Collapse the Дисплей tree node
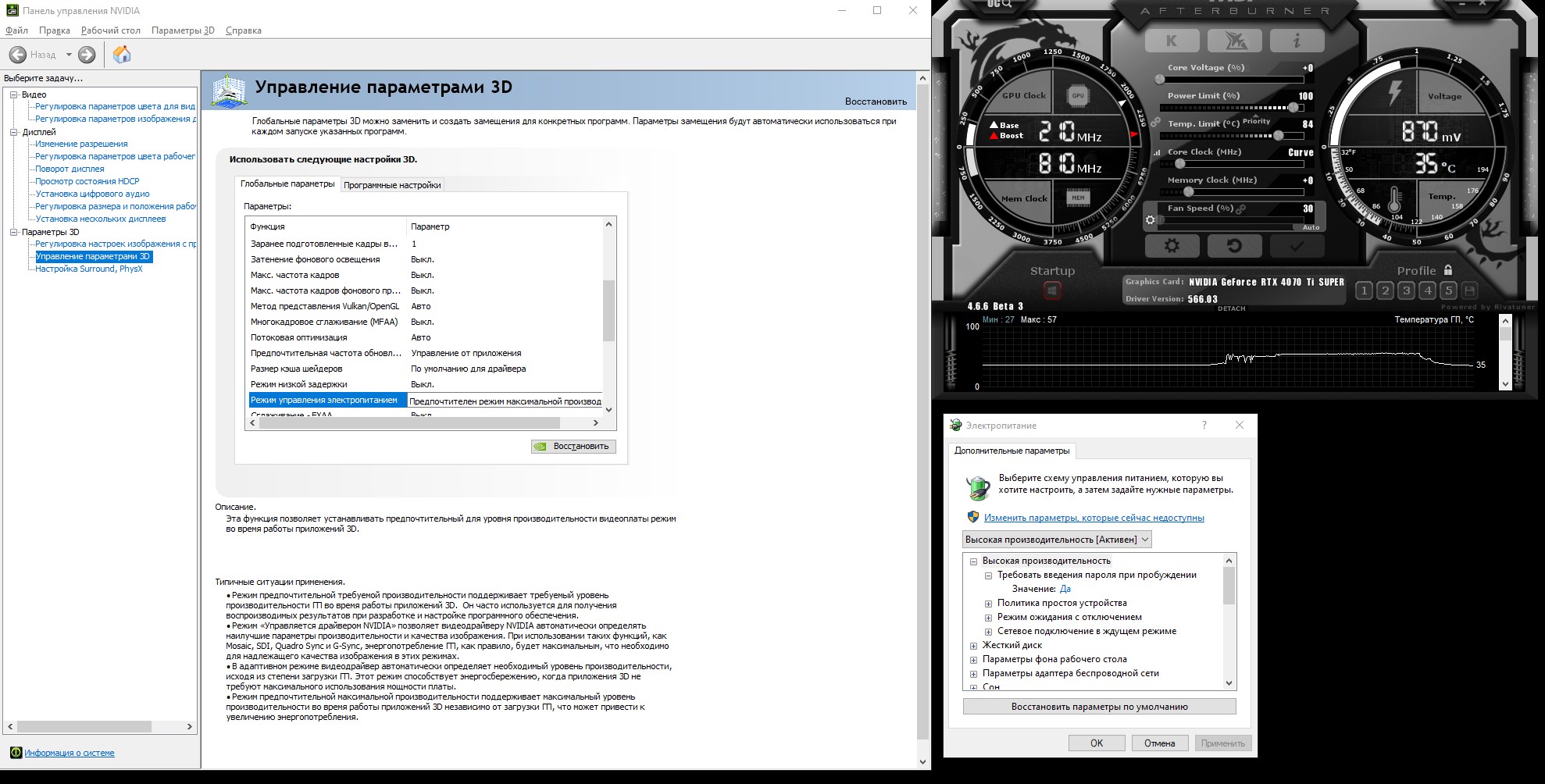Viewport: 1545px width, 784px height. point(13,132)
